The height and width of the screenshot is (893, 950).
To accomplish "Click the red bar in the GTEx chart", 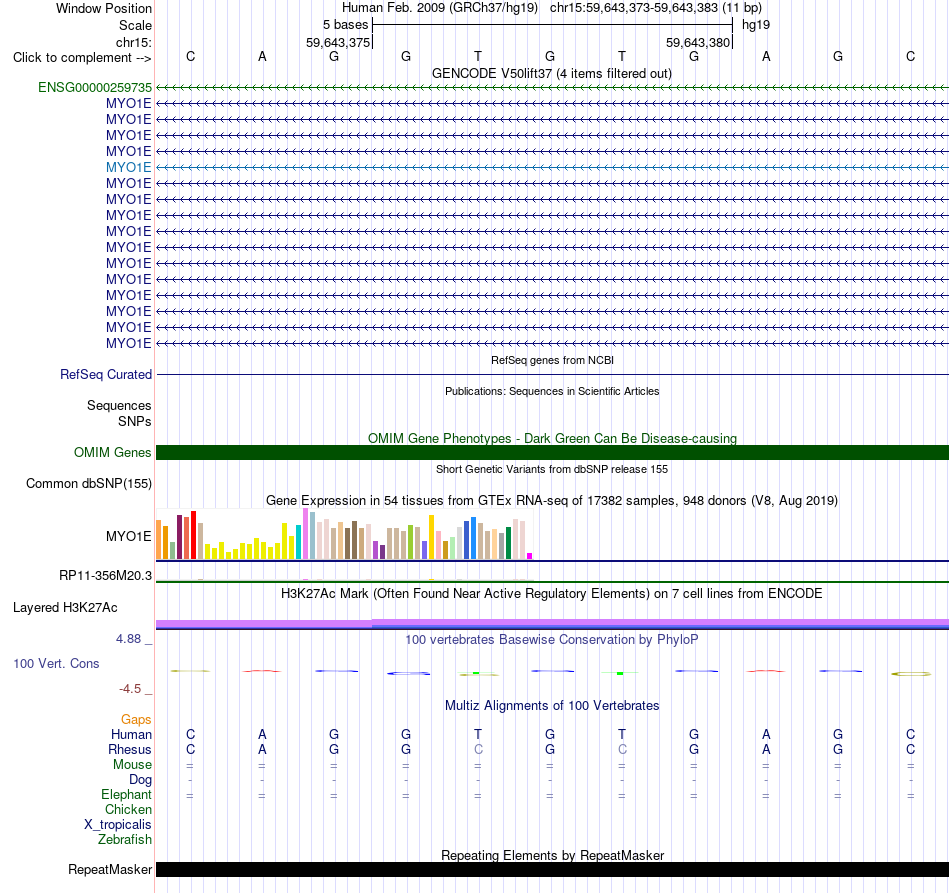I will tap(193, 535).
